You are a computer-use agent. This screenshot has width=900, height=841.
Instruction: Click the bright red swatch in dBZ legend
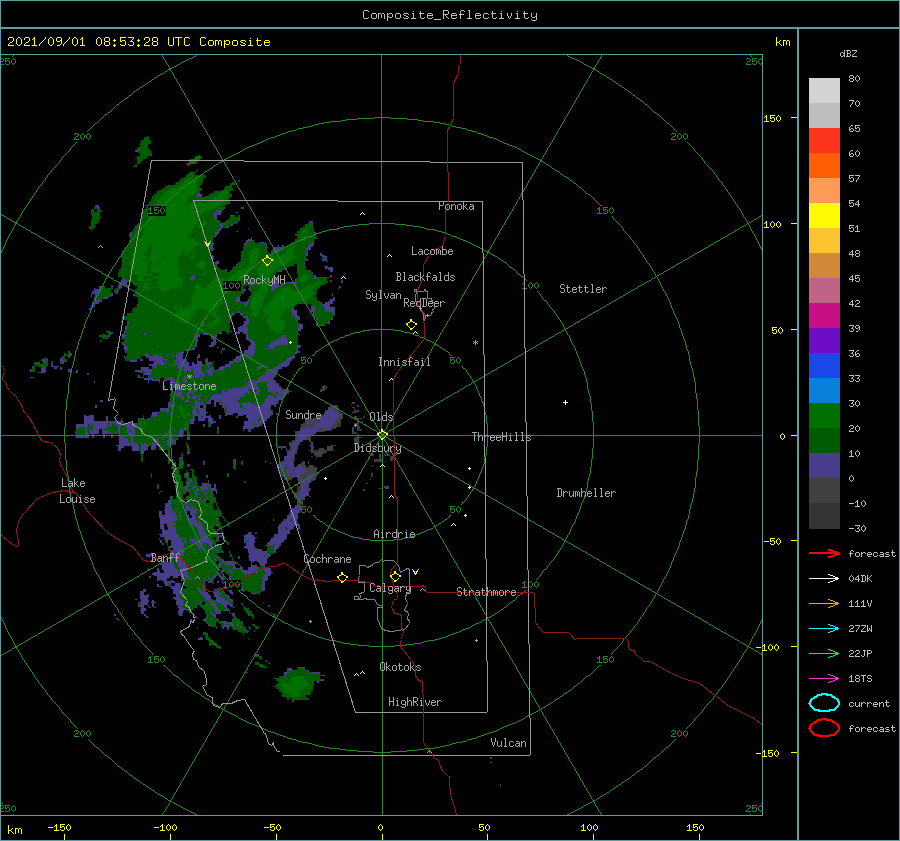click(x=824, y=141)
